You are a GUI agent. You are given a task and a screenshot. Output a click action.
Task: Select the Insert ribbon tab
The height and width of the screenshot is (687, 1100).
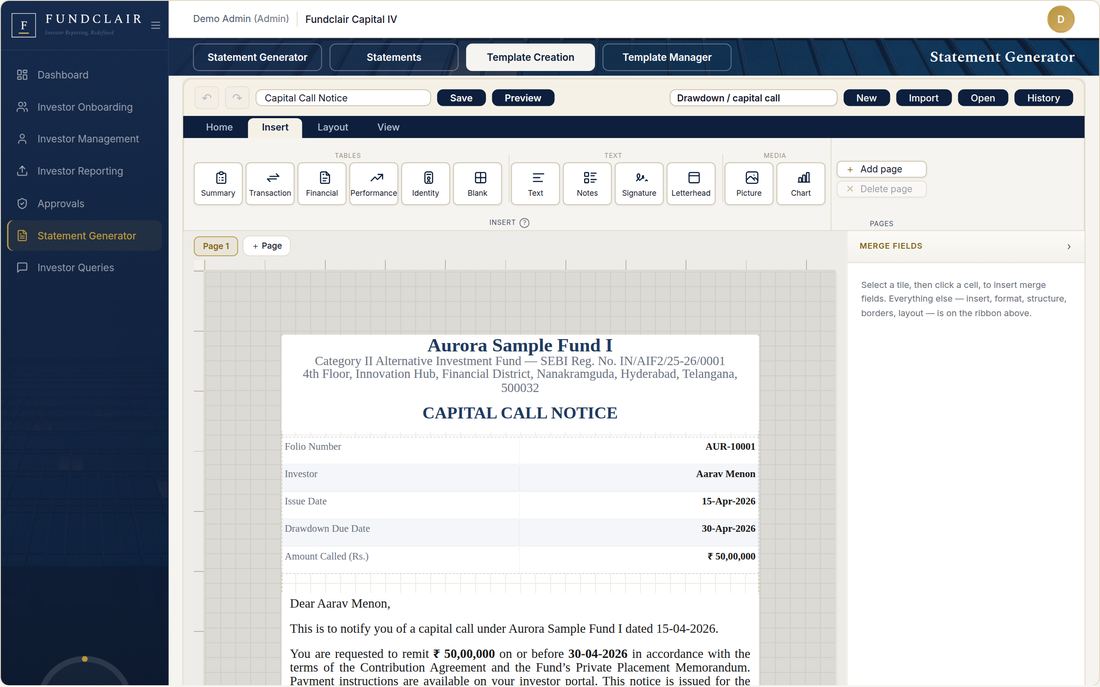(x=275, y=127)
